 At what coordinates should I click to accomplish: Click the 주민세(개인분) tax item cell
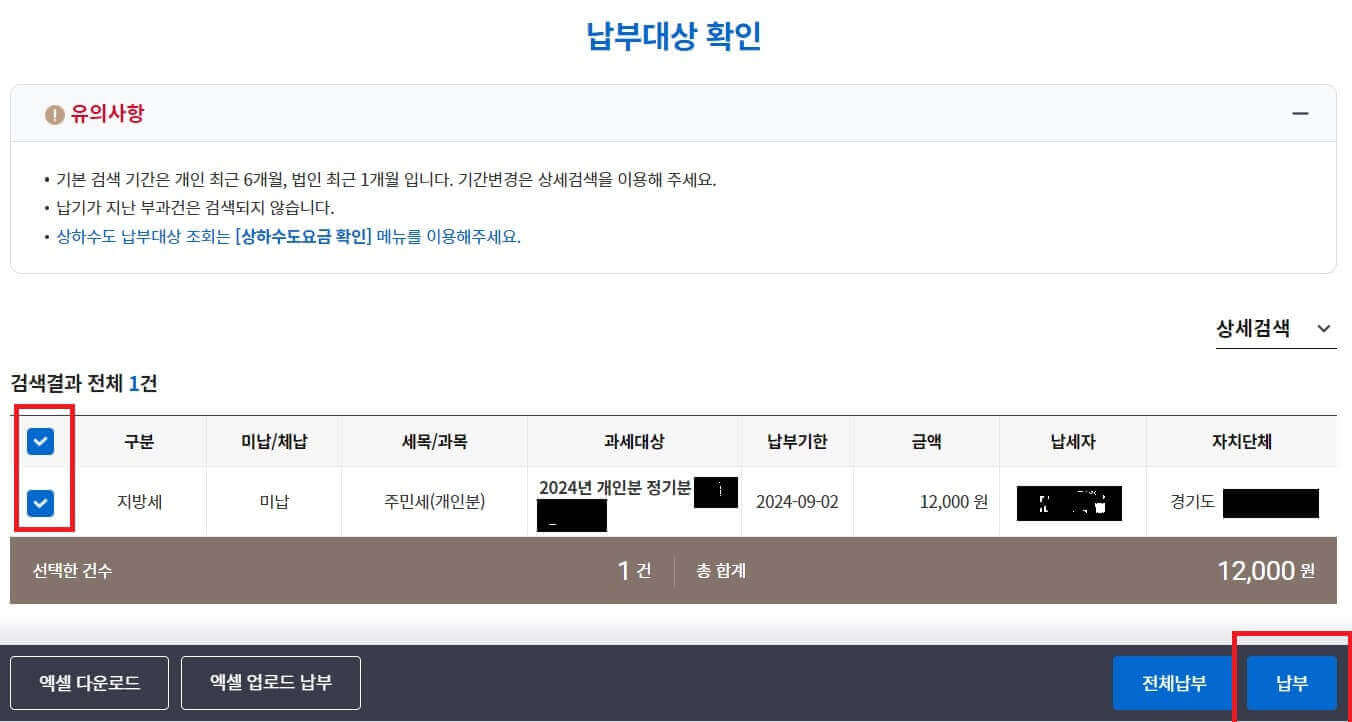click(x=434, y=502)
